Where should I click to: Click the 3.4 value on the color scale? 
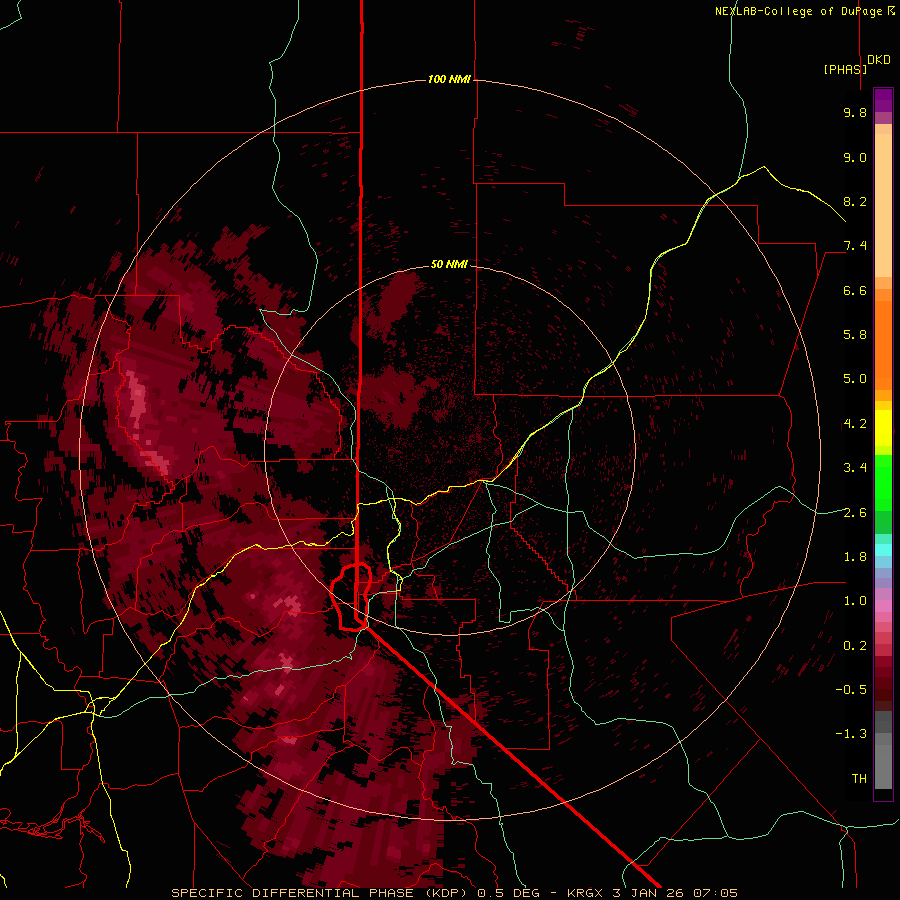855,468
